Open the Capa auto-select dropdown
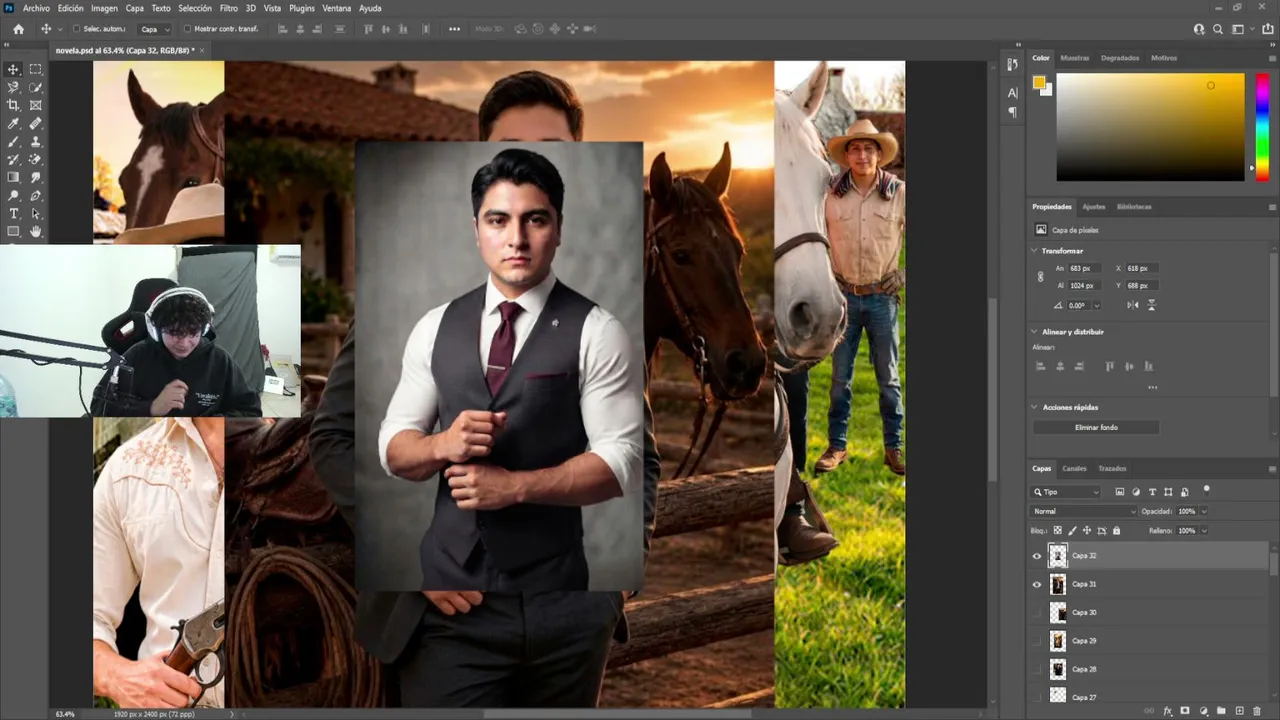1280x720 pixels. click(x=153, y=29)
